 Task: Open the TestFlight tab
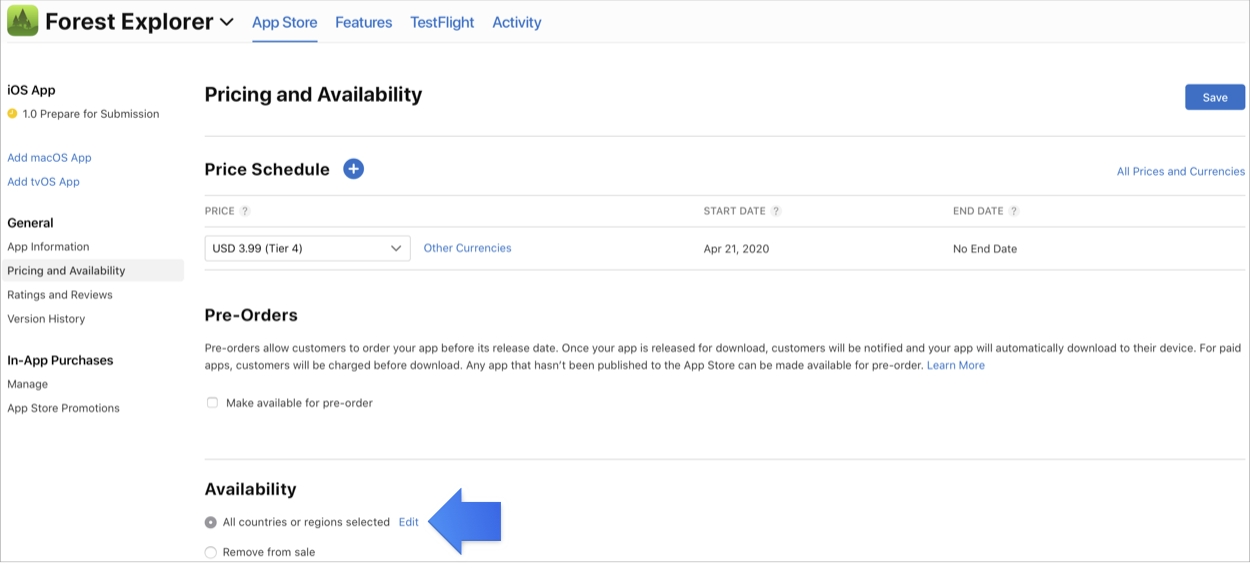[x=442, y=22]
